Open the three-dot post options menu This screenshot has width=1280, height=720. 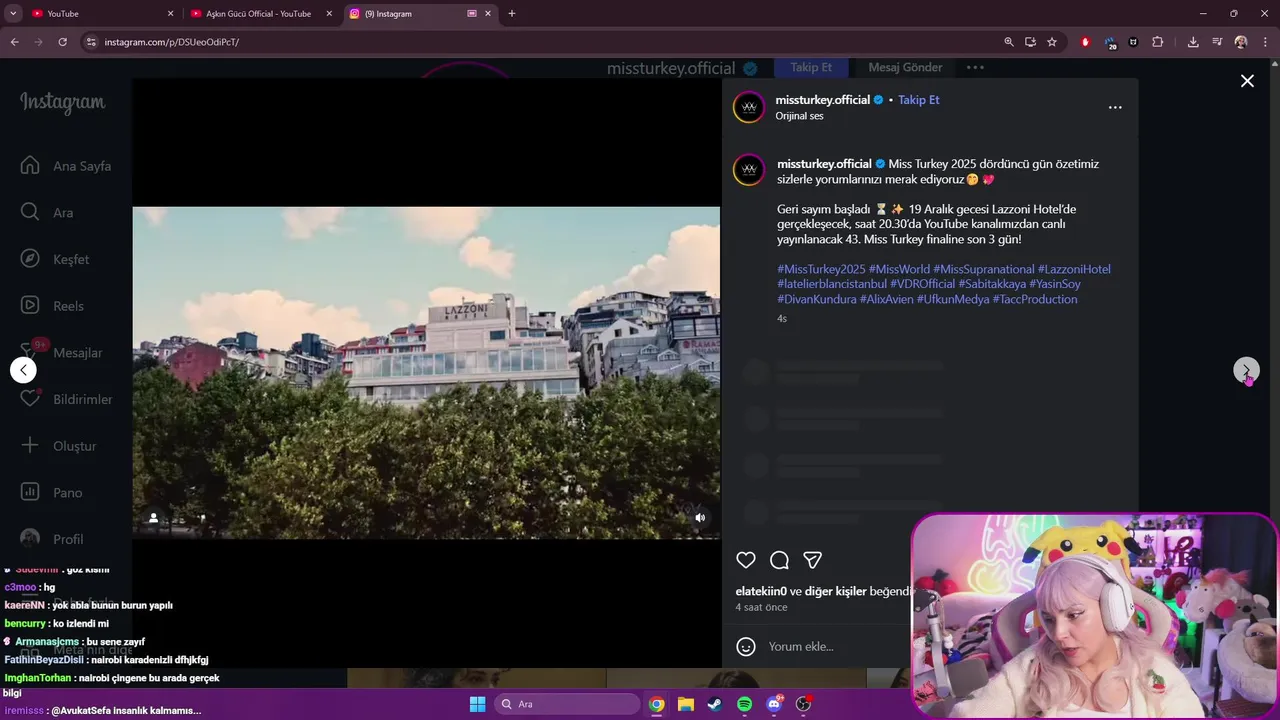(x=1115, y=107)
